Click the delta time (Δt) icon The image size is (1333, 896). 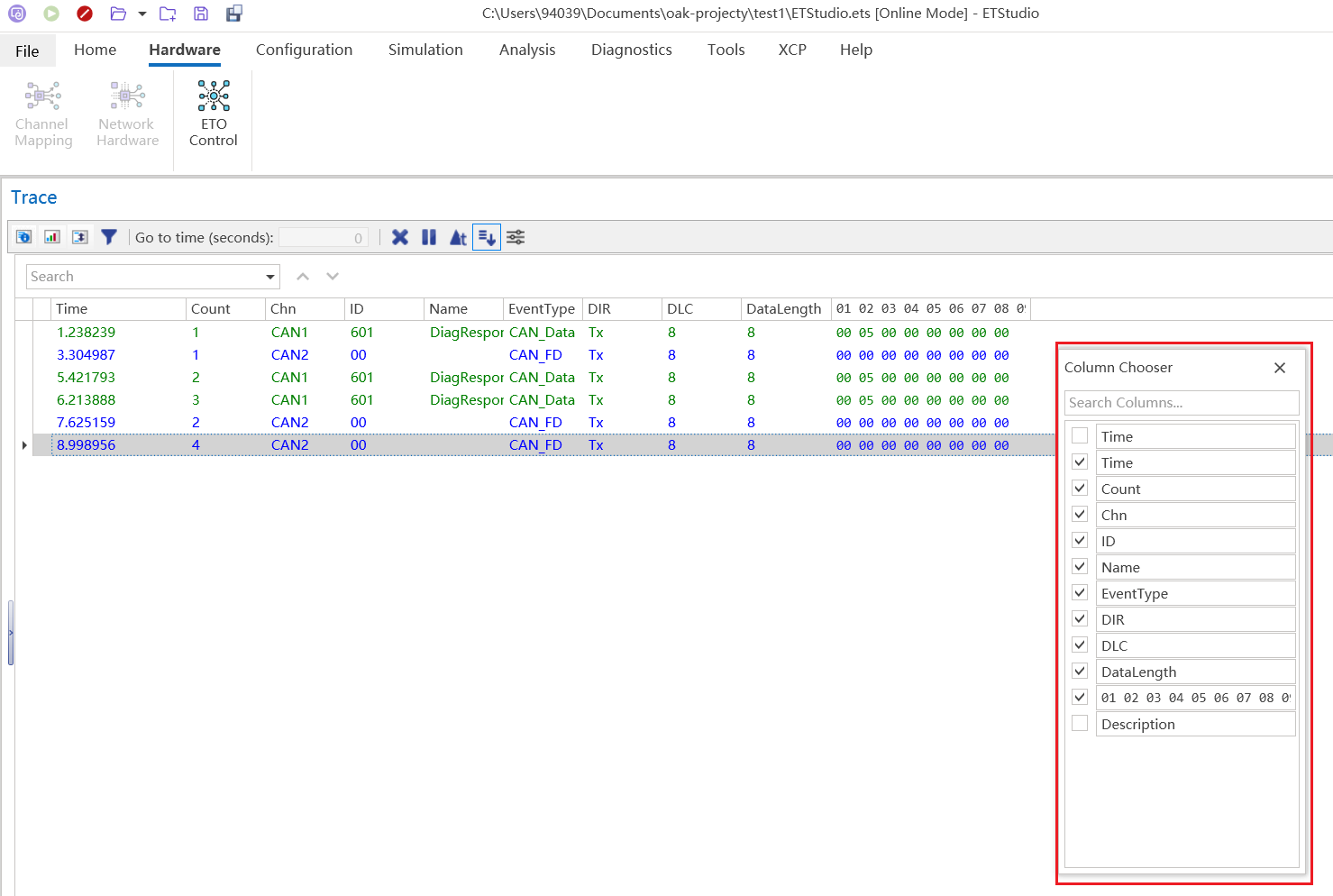(458, 237)
